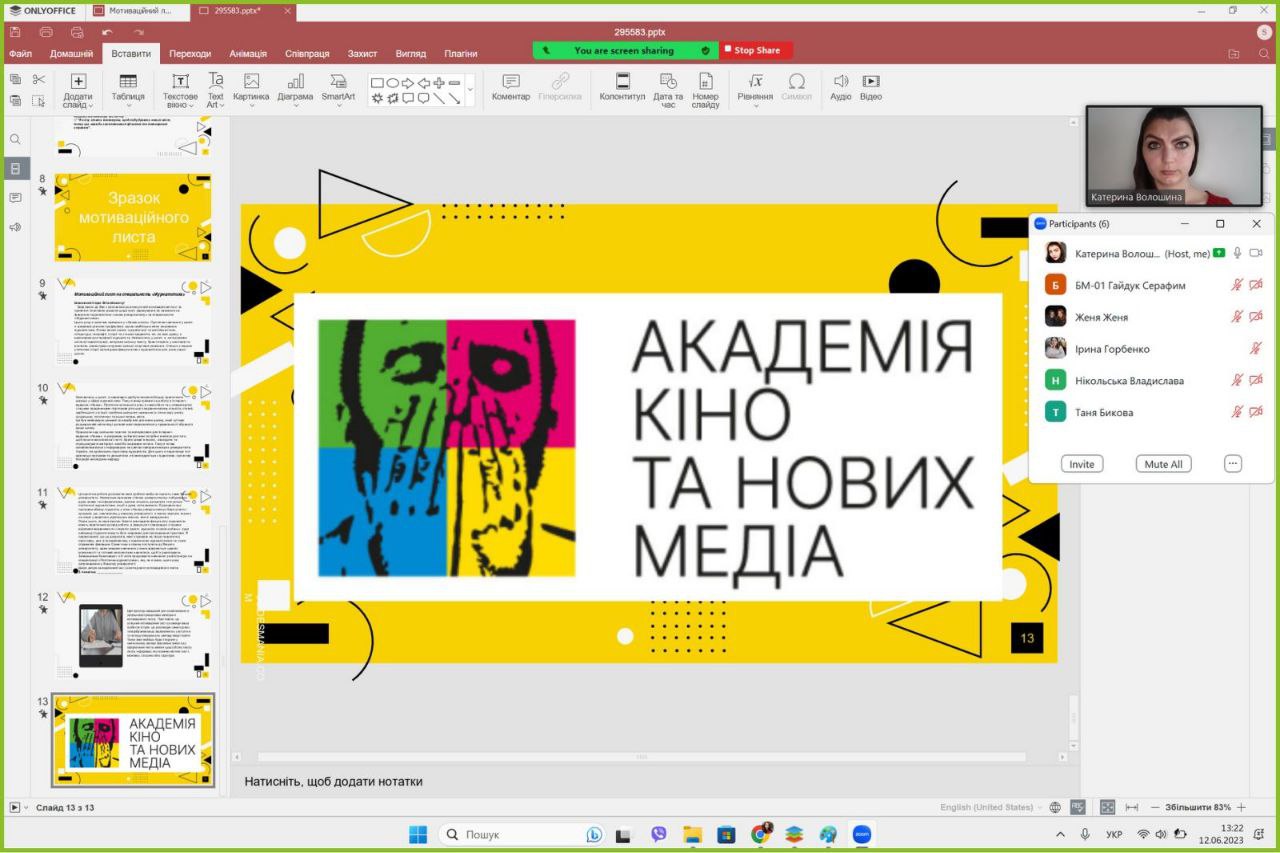This screenshot has height=853, width=1280.
Task: Insert a picture with the Картинка icon
Action: tap(251, 90)
